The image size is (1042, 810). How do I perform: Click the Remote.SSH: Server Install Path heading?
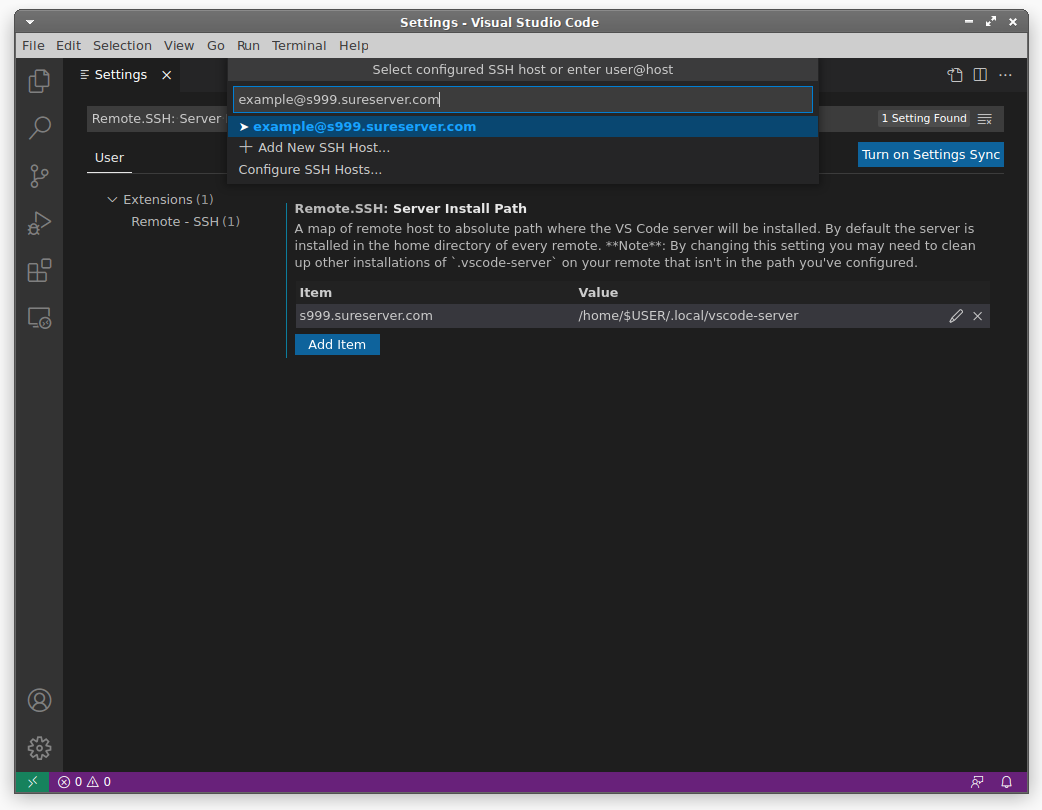tap(411, 209)
